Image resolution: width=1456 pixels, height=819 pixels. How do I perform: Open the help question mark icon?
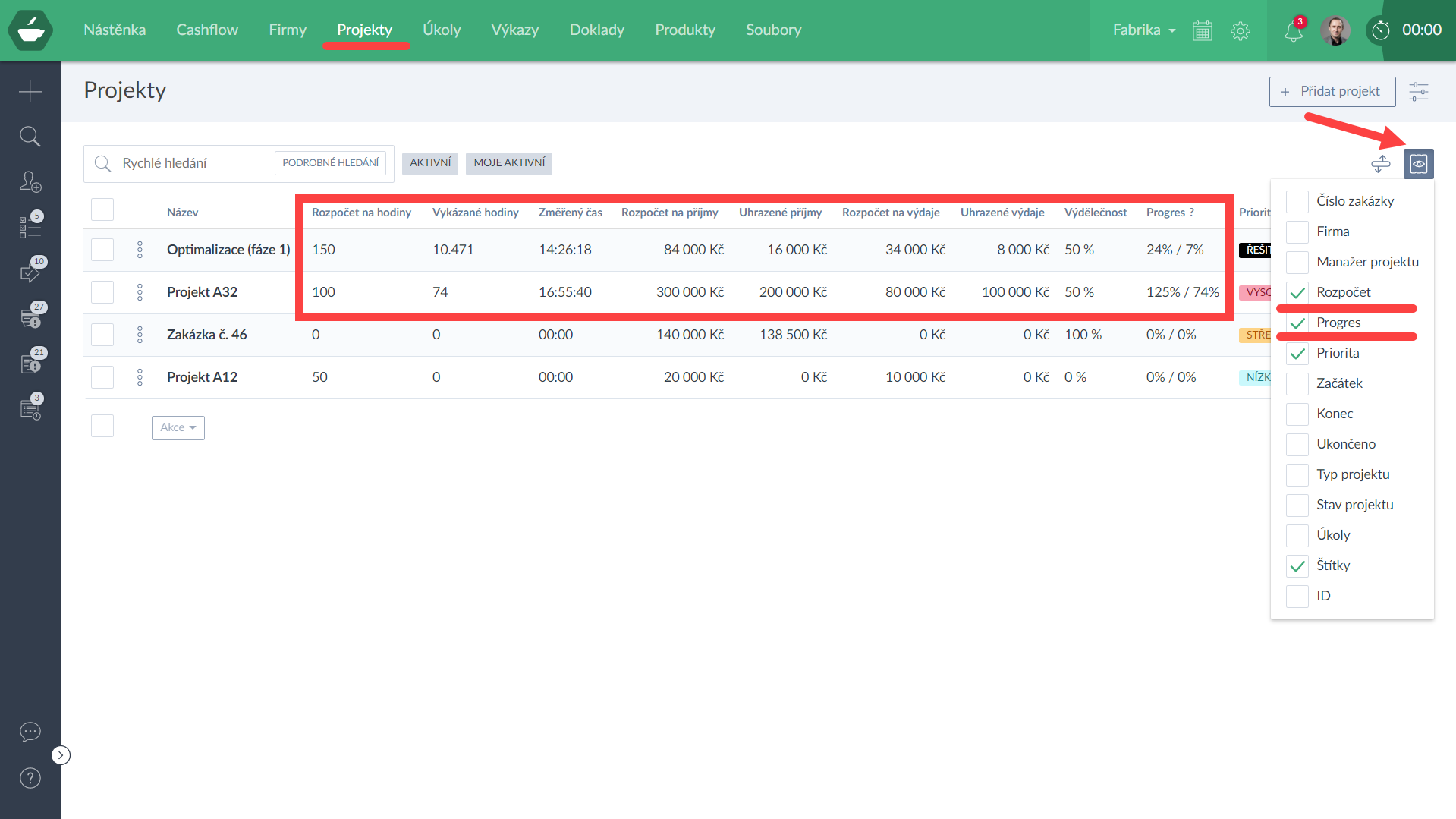[x=30, y=778]
